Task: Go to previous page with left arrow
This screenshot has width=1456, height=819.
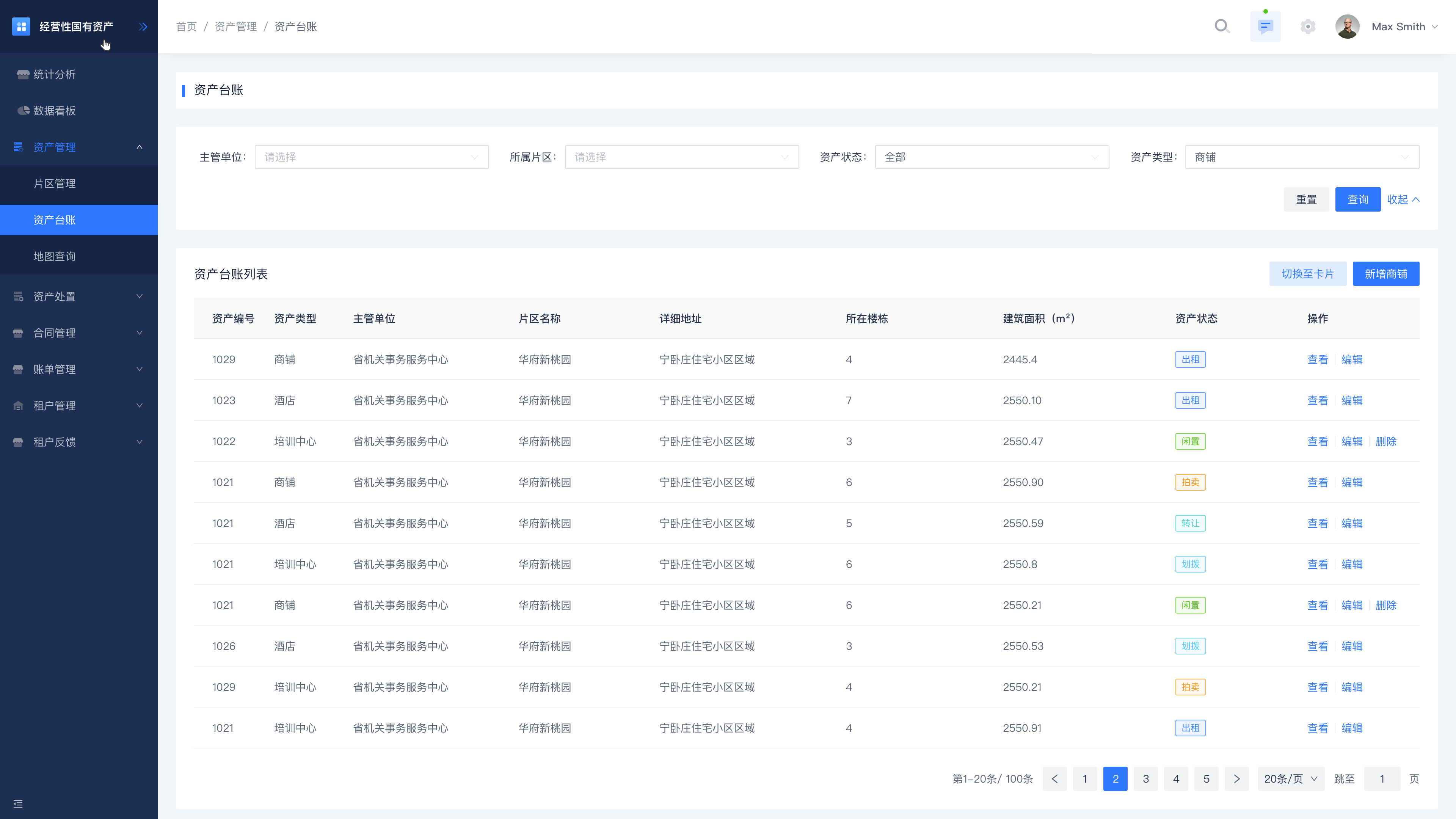Action: pos(1054,779)
